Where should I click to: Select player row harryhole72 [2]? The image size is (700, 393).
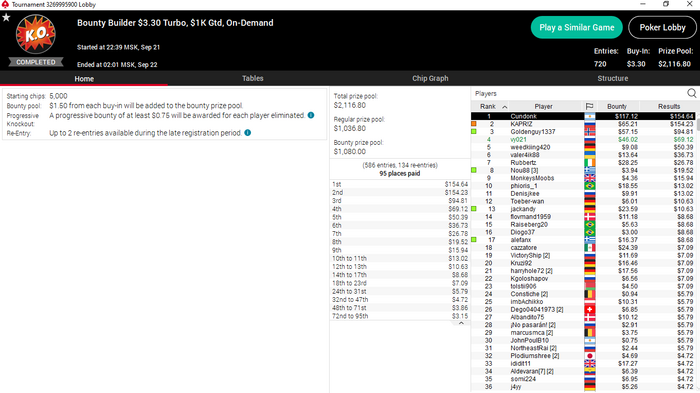pyautogui.click(x=583, y=271)
